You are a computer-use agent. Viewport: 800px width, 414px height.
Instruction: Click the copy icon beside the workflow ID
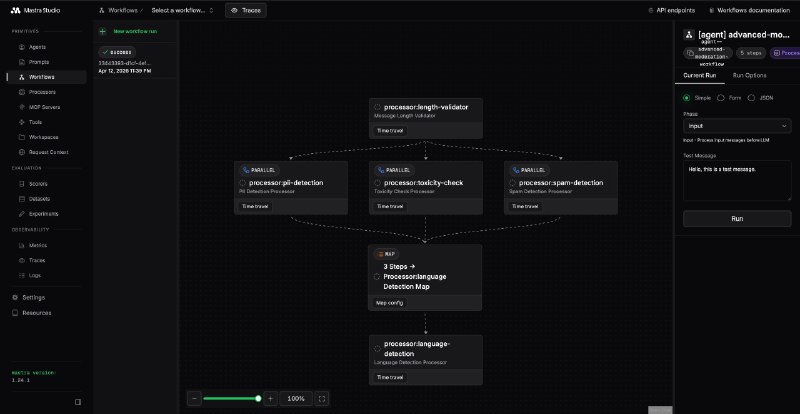click(x=690, y=52)
